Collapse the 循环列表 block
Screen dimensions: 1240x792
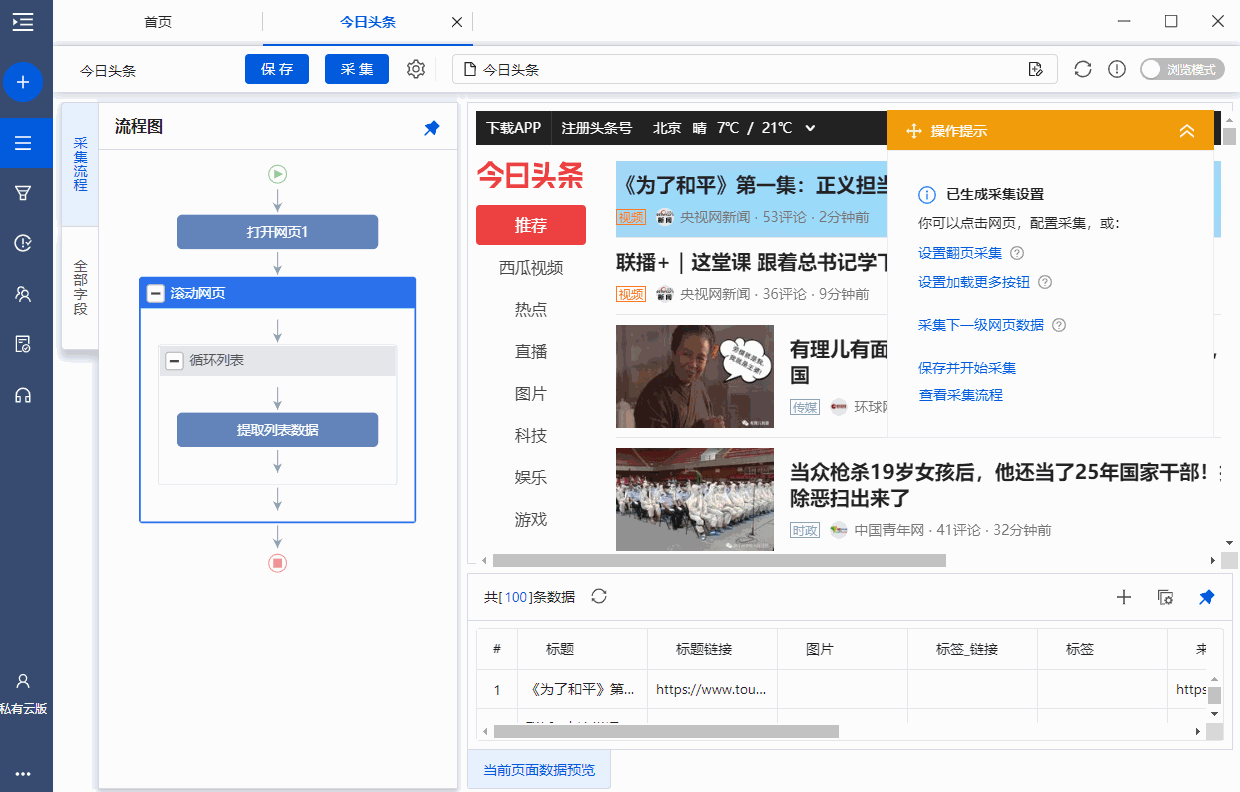click(174, 360)
